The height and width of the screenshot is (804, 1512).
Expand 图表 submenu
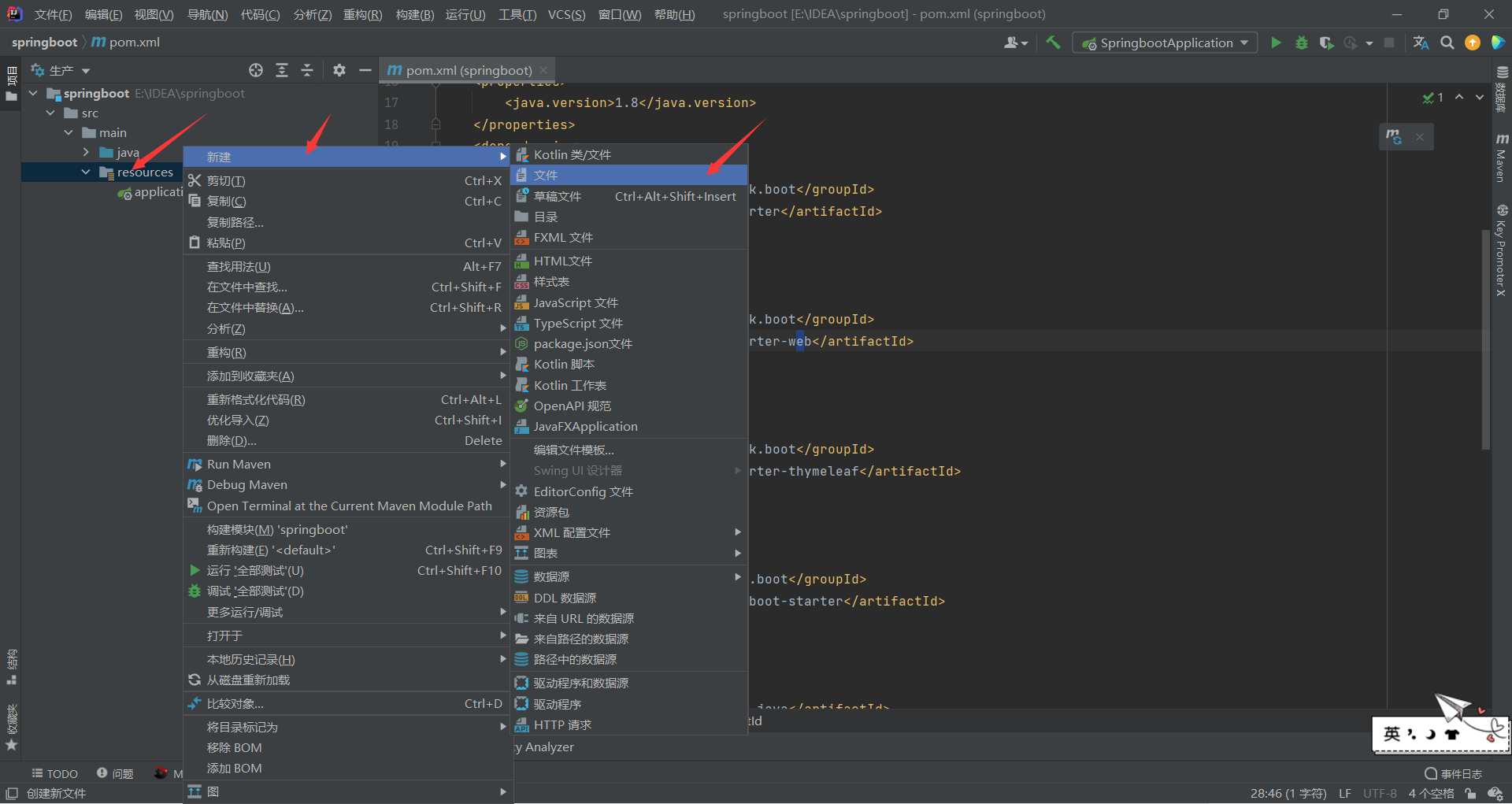point(628,553)
